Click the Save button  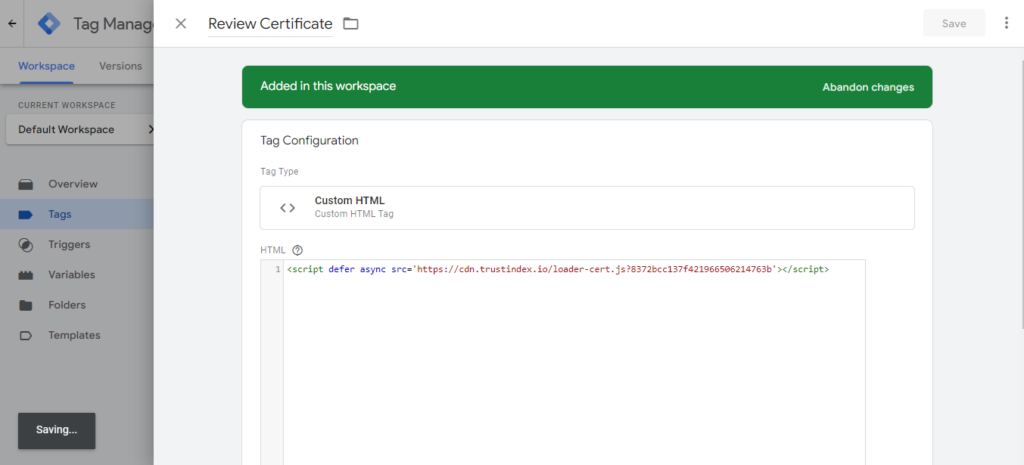click(x=953, y=23)
